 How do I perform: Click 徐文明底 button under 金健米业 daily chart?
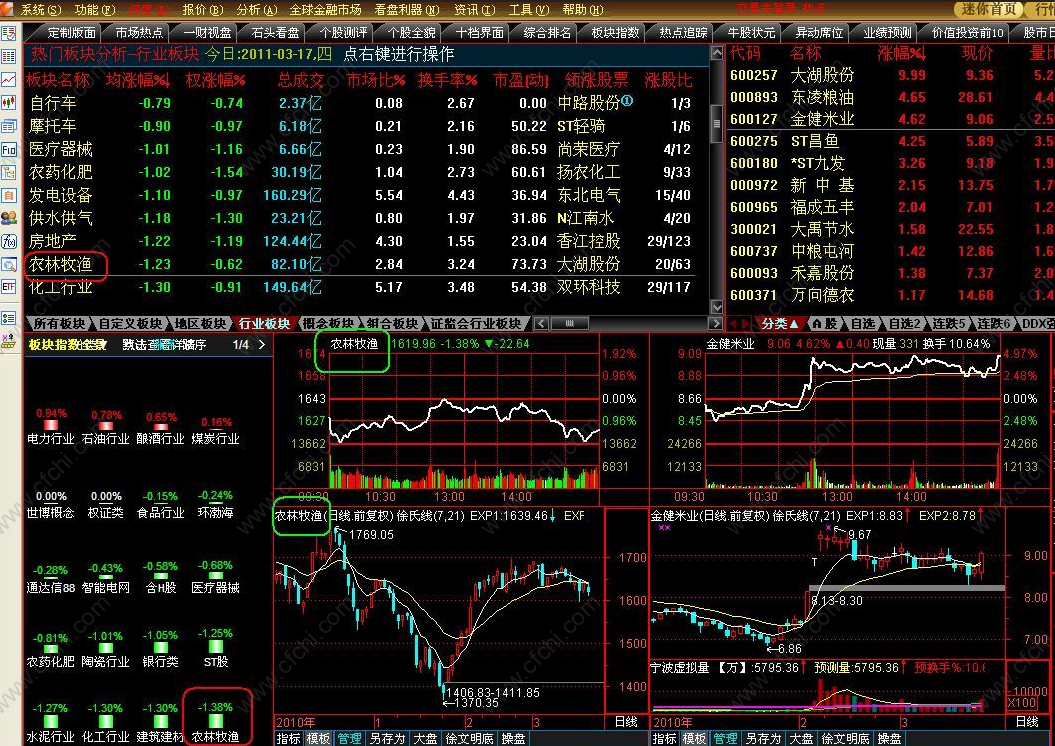[x=845, y=739]
